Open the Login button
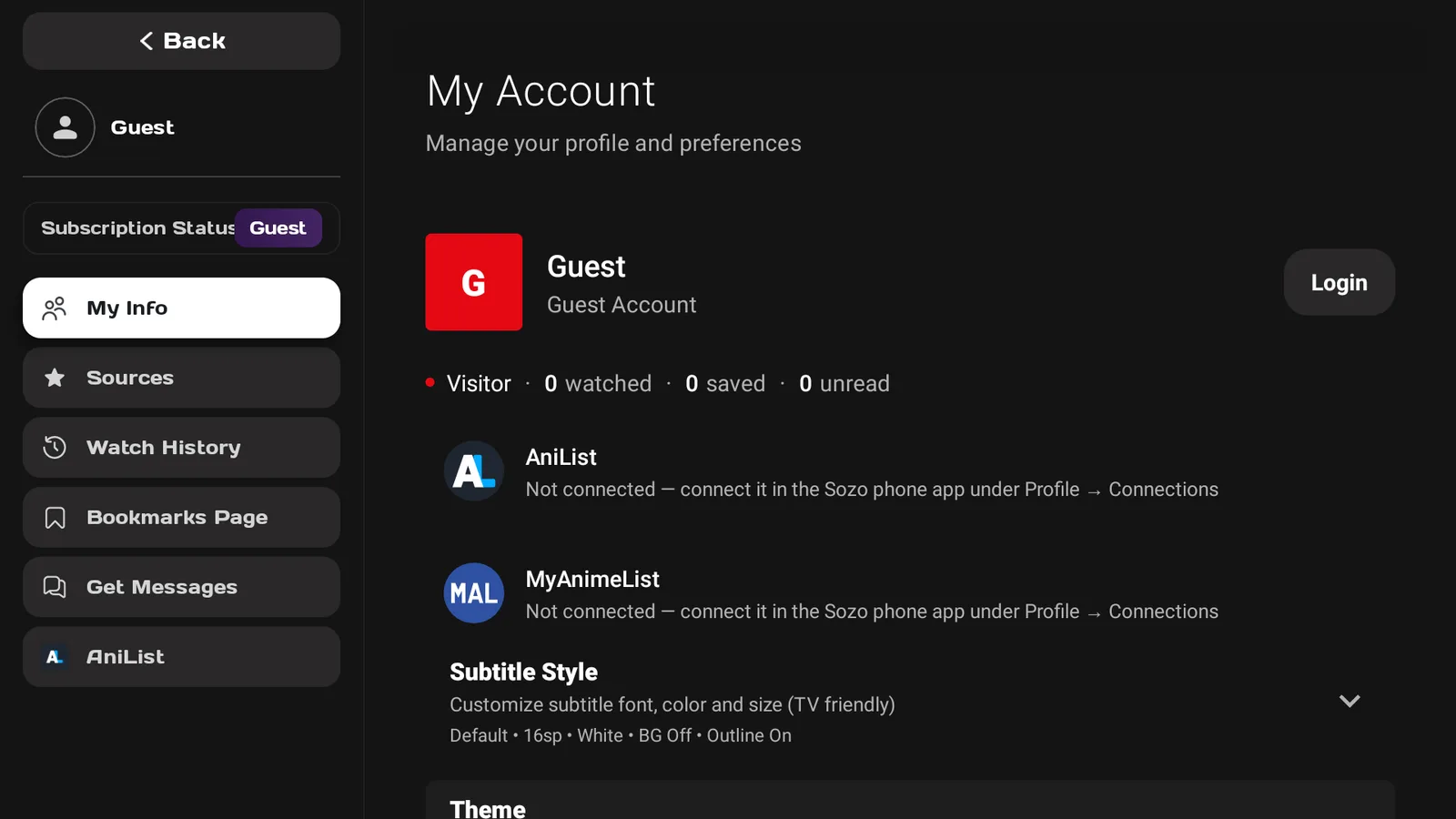This screenshot has width=1456, height=819. click(x=1339, y=282)
